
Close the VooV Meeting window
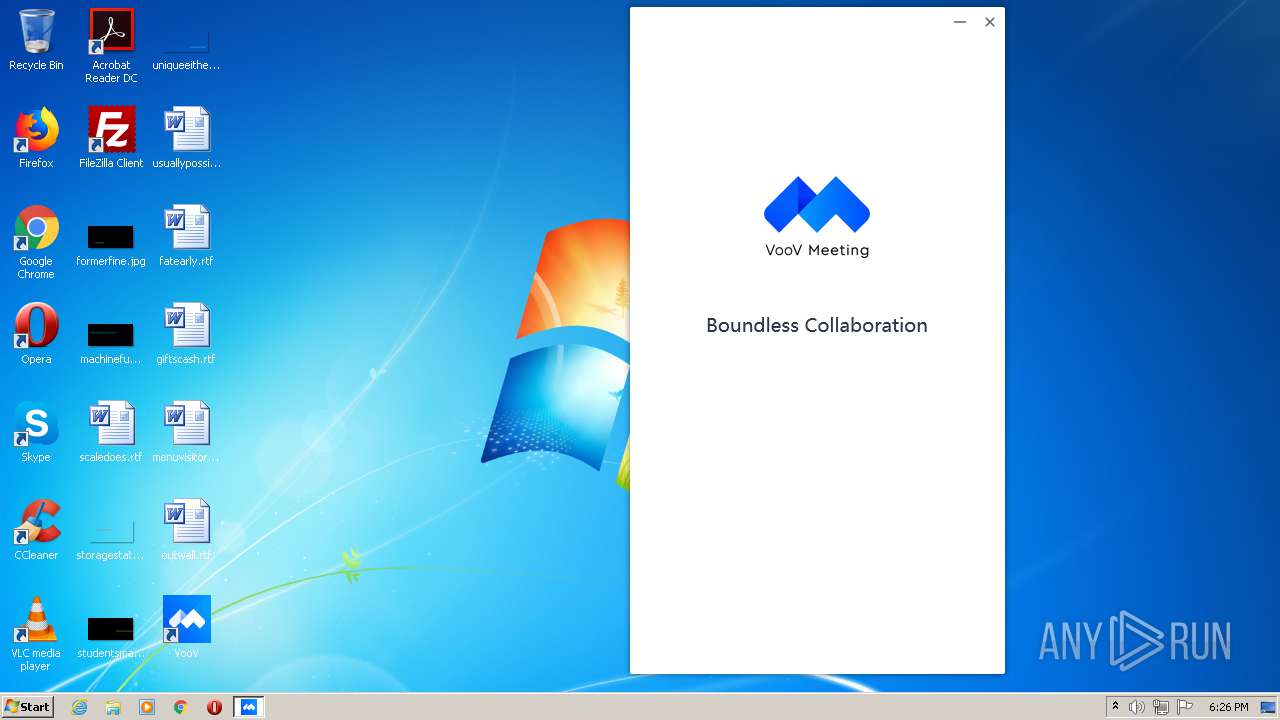point(990,22)
